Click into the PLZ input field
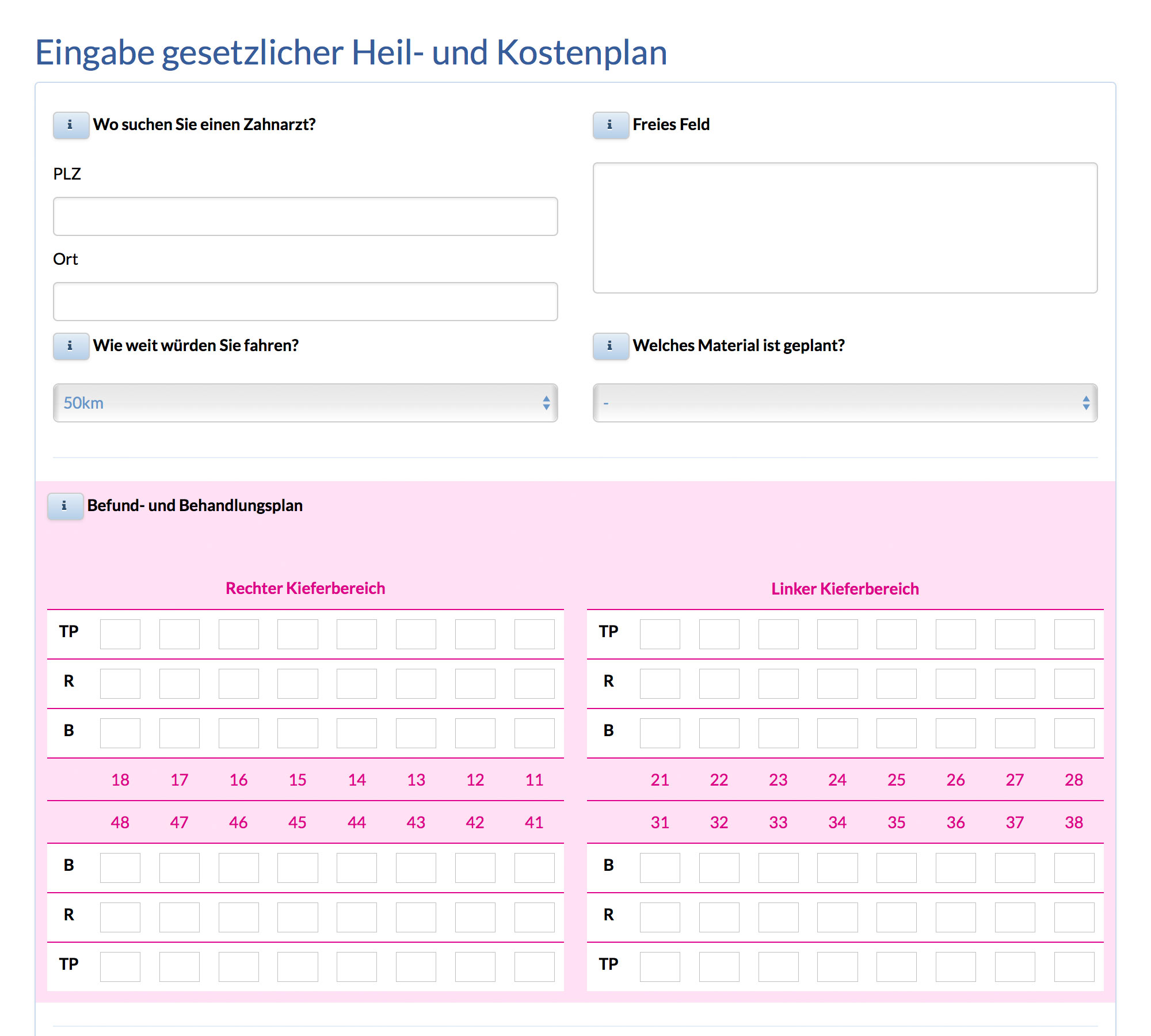Viewport: 1151px width, 1036px height. point(305,216)
